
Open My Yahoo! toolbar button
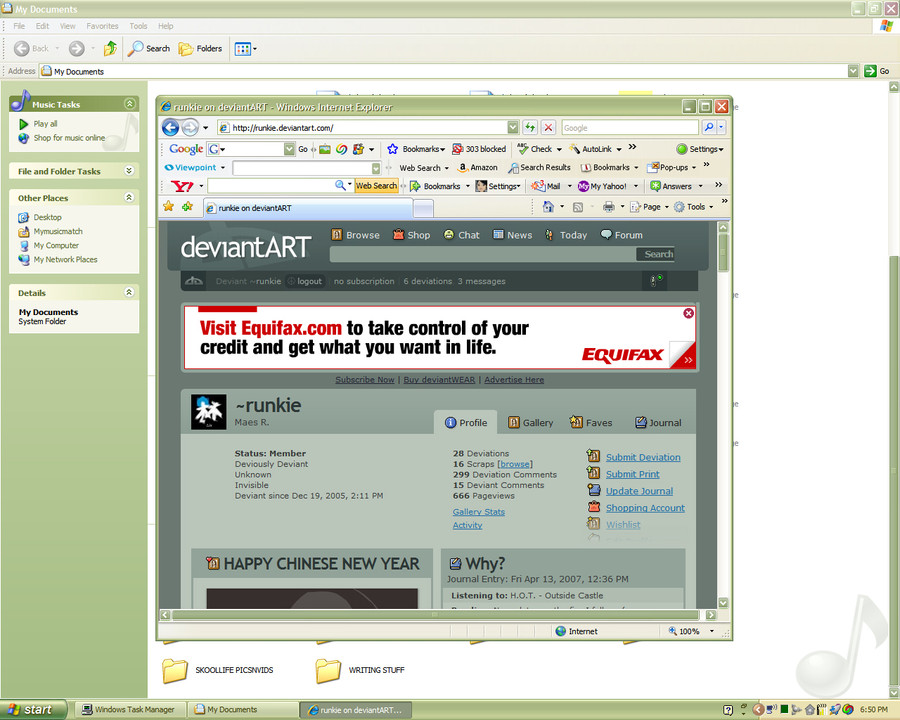[x=602, y=186]
